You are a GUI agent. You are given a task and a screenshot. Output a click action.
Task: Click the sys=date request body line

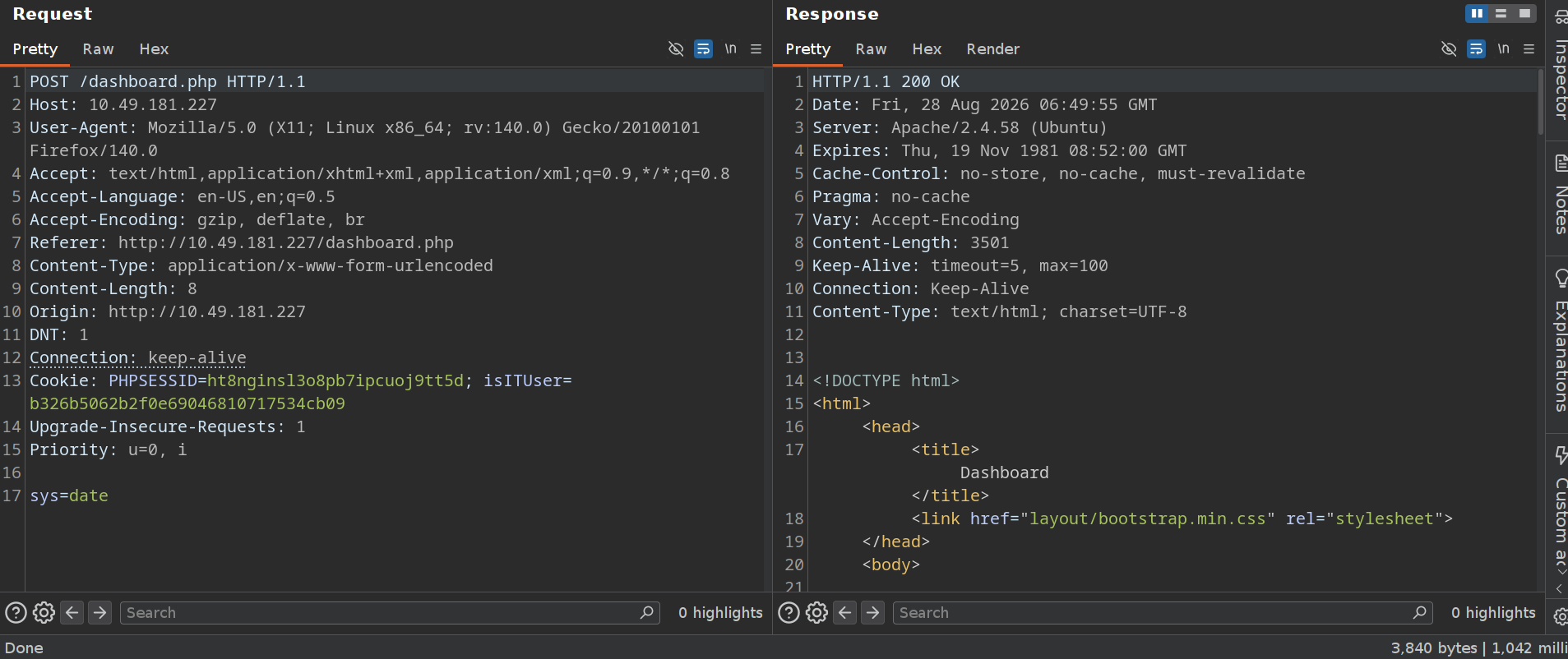69,495
